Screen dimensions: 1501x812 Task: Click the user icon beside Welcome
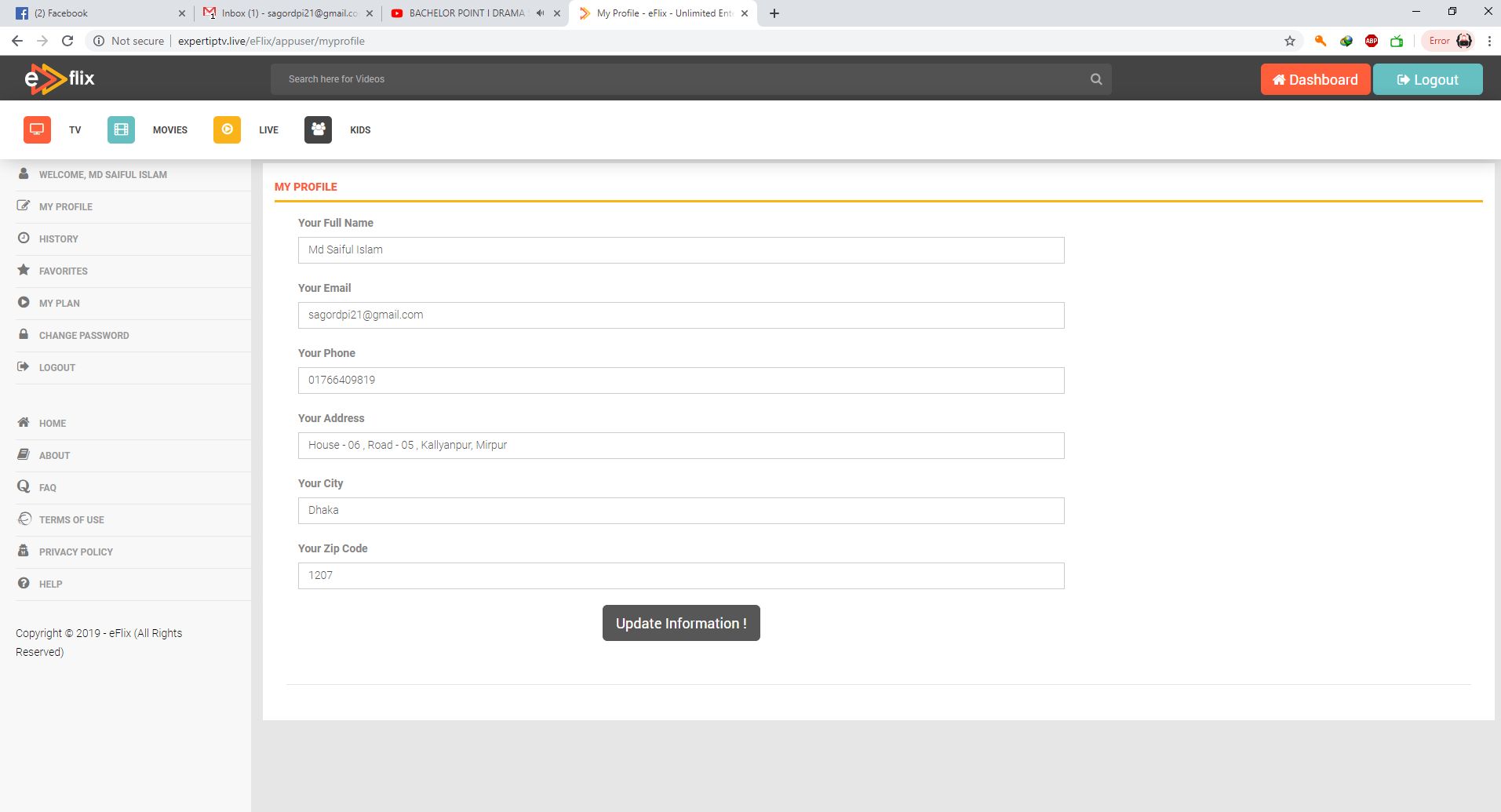coord(24,173)
